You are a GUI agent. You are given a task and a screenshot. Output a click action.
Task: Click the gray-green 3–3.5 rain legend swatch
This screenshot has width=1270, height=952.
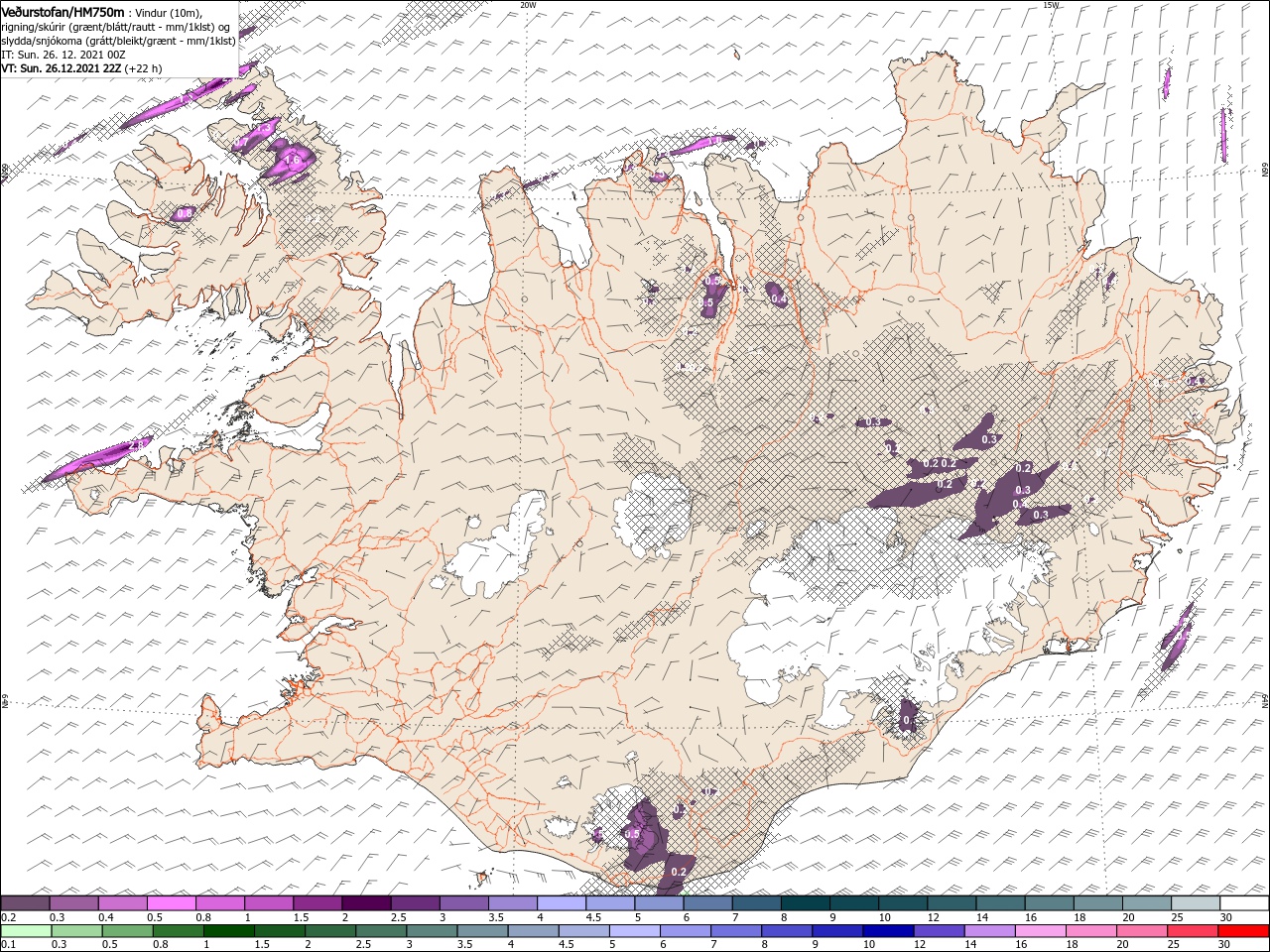point(431,931)
